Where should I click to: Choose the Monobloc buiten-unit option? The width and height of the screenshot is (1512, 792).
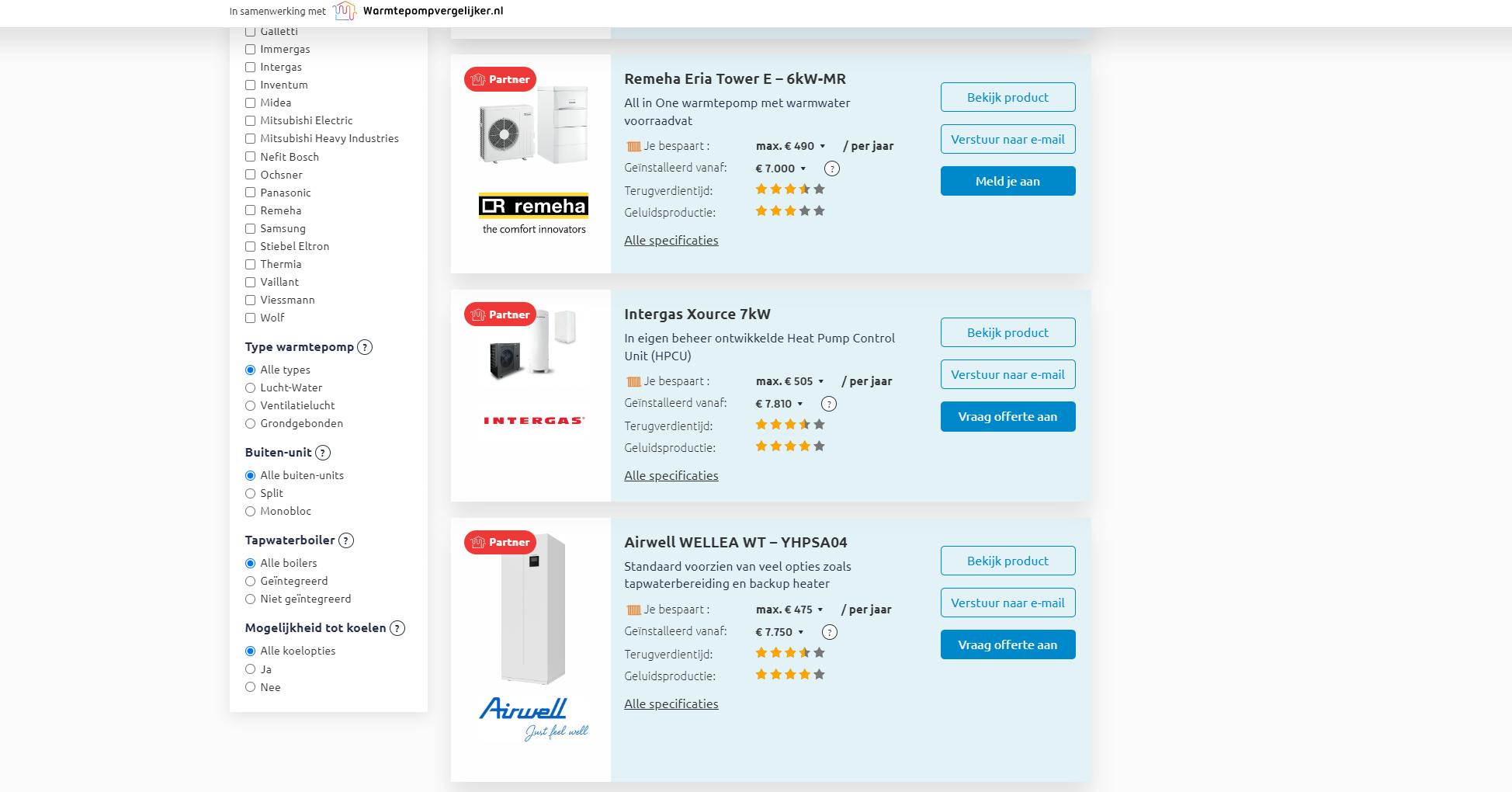pyautogui.click(x=250, y=511)
